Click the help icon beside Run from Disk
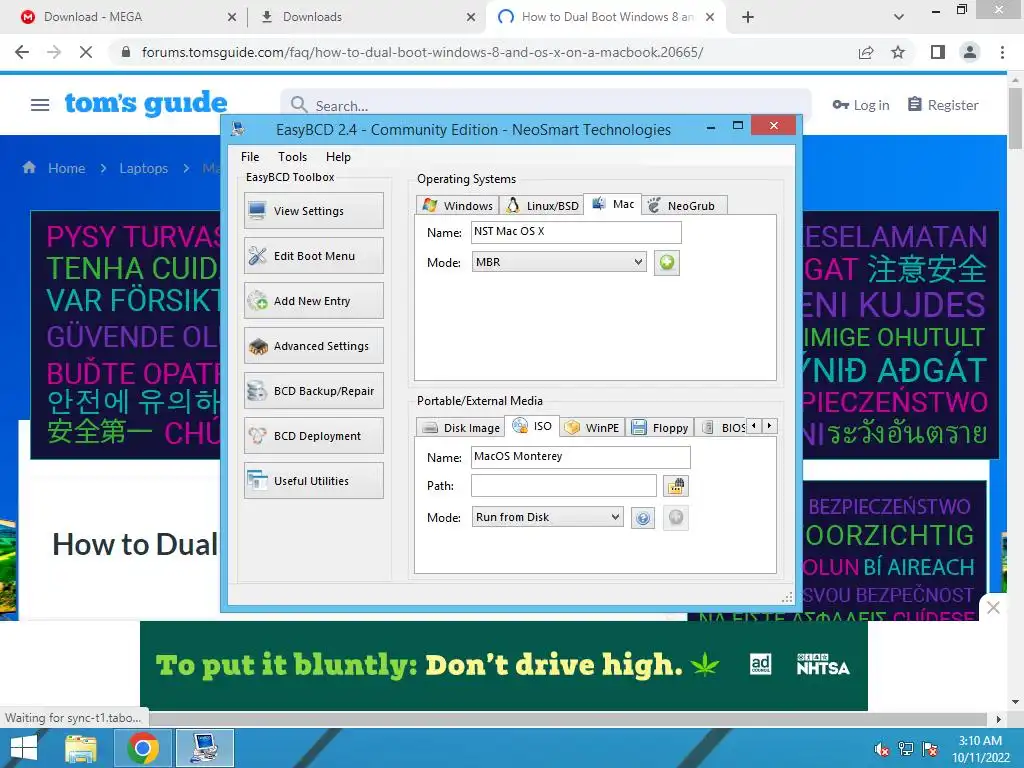 click(643, 518)
